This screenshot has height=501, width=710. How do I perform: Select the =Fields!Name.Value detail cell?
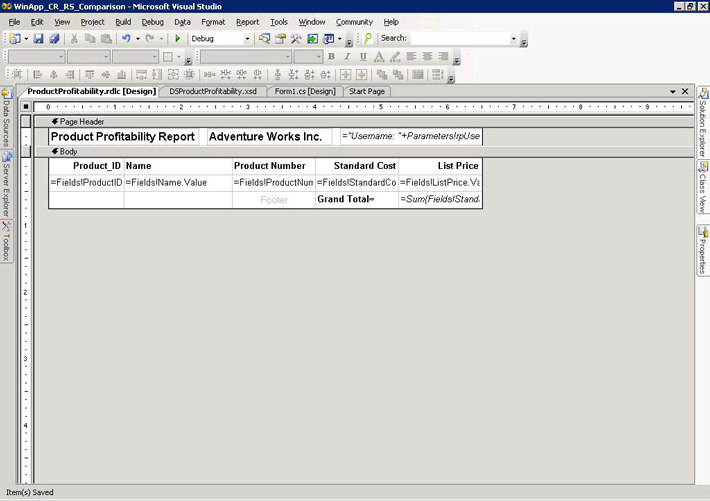click(178, 183)
